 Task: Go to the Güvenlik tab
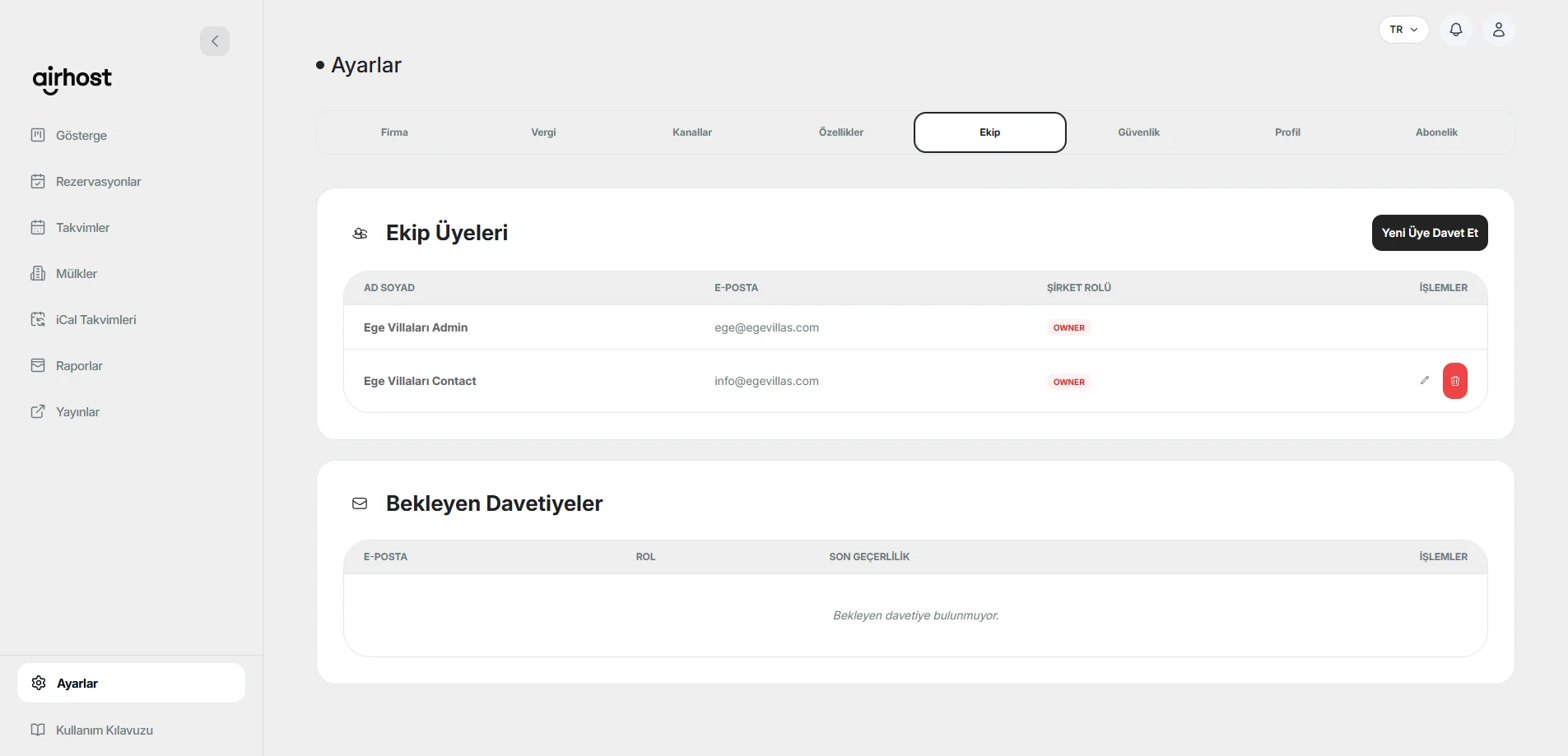coord(1139,132)
